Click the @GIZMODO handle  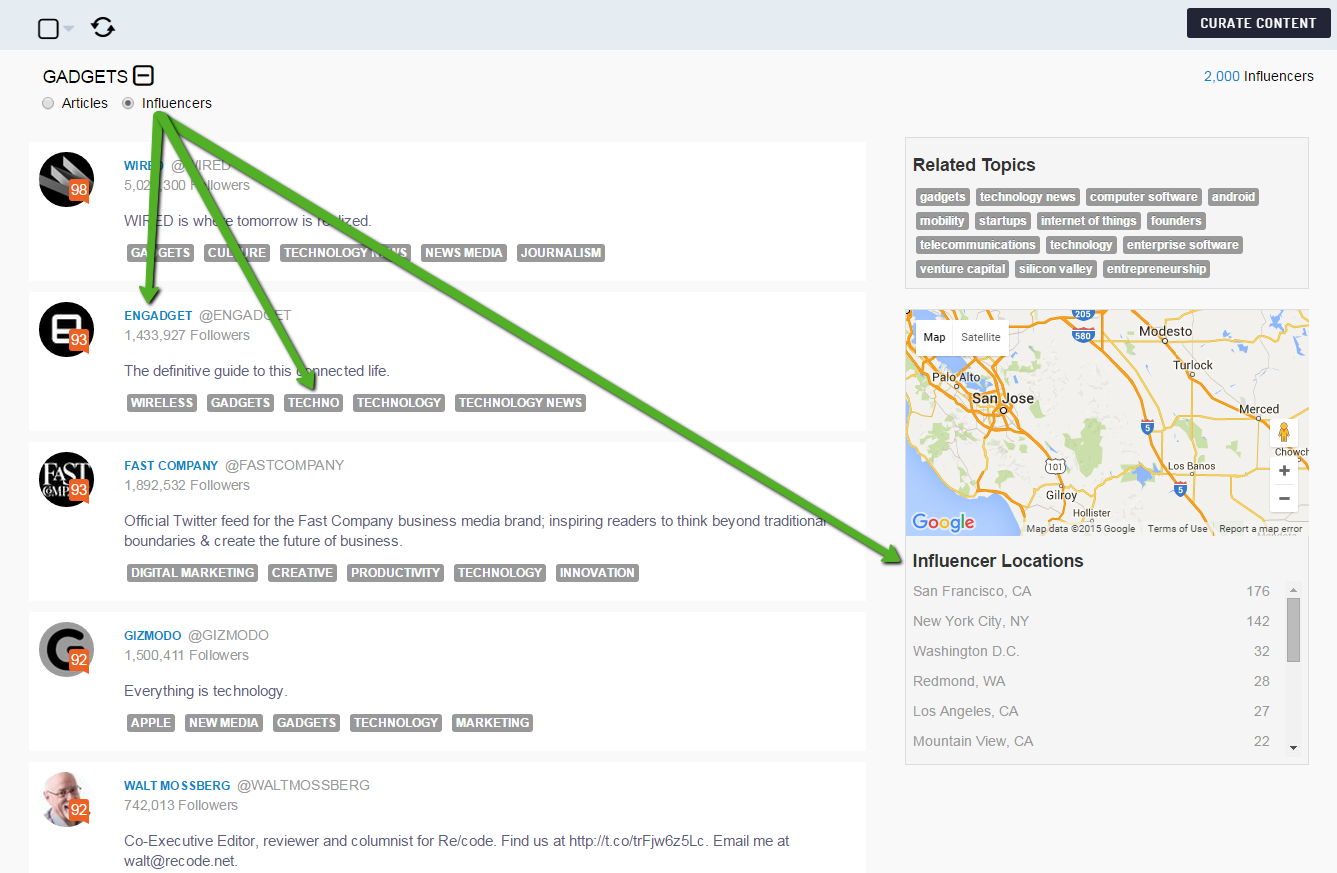coord(228,635)
